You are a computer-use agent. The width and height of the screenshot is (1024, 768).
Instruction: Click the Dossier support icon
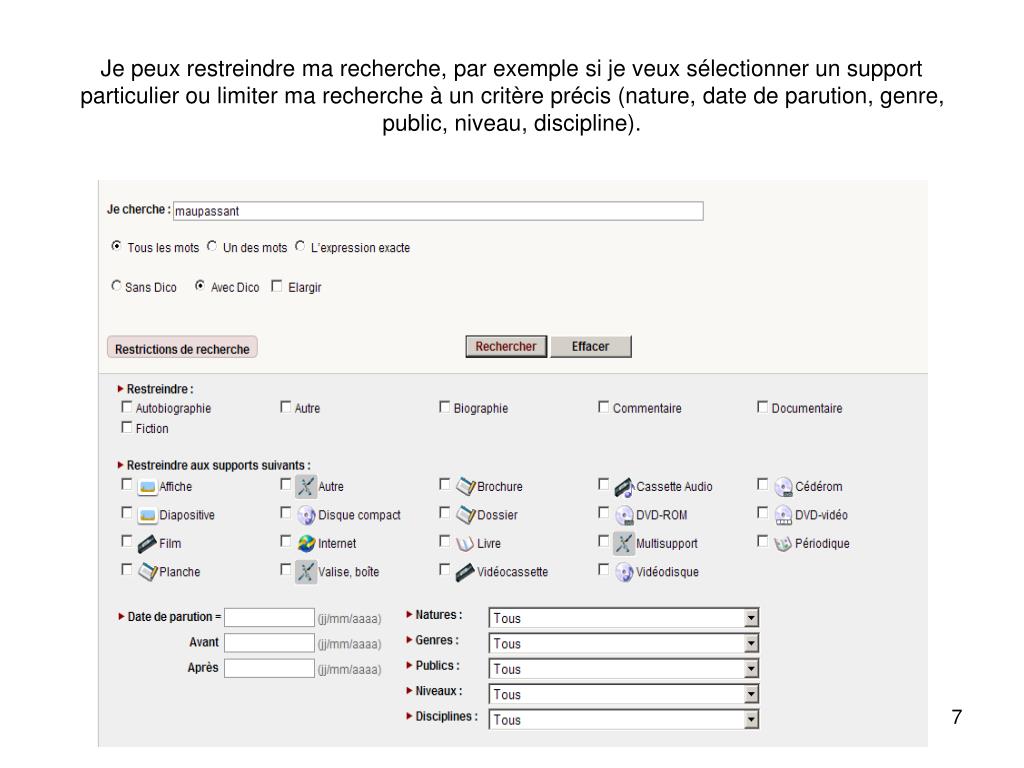click(466, 515)
